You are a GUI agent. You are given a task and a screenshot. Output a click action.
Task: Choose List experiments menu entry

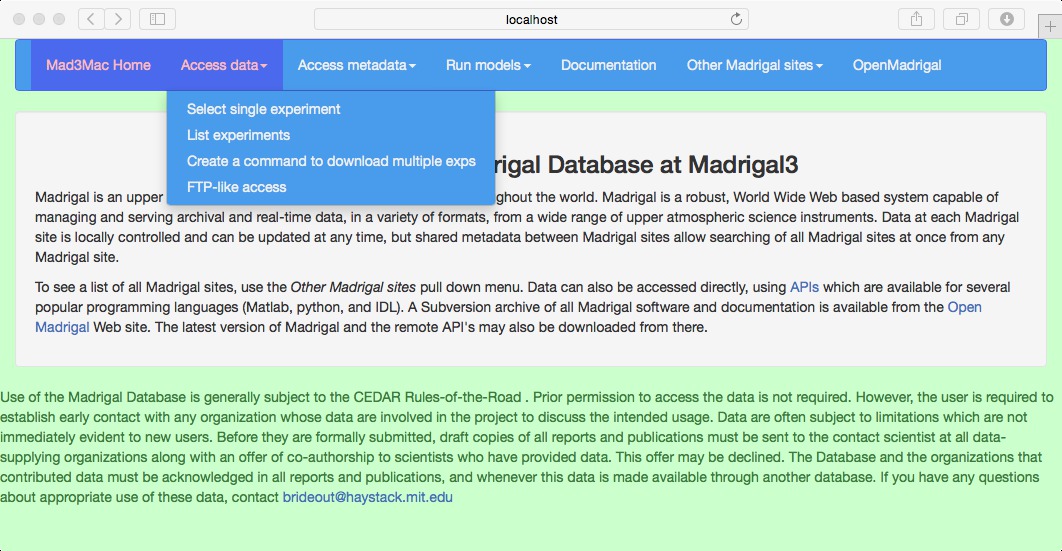coord(238,135)
